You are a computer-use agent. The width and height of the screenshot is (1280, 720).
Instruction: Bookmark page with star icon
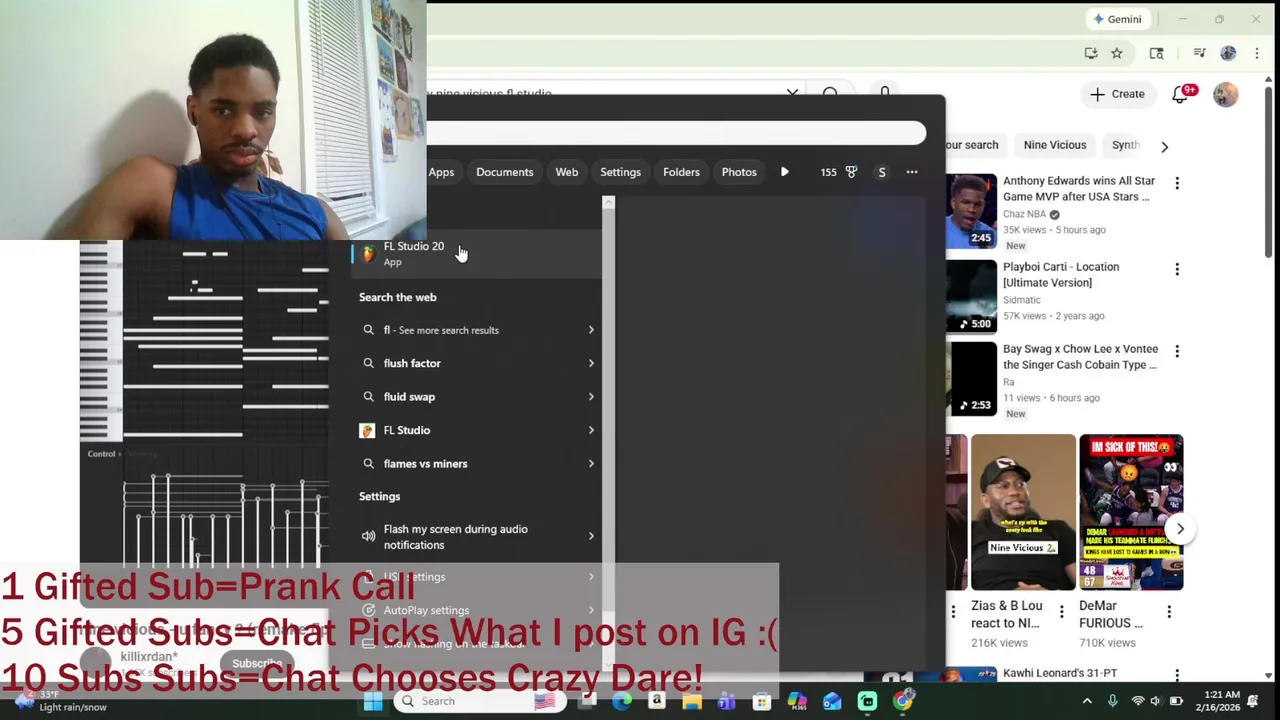(1117, 53)
